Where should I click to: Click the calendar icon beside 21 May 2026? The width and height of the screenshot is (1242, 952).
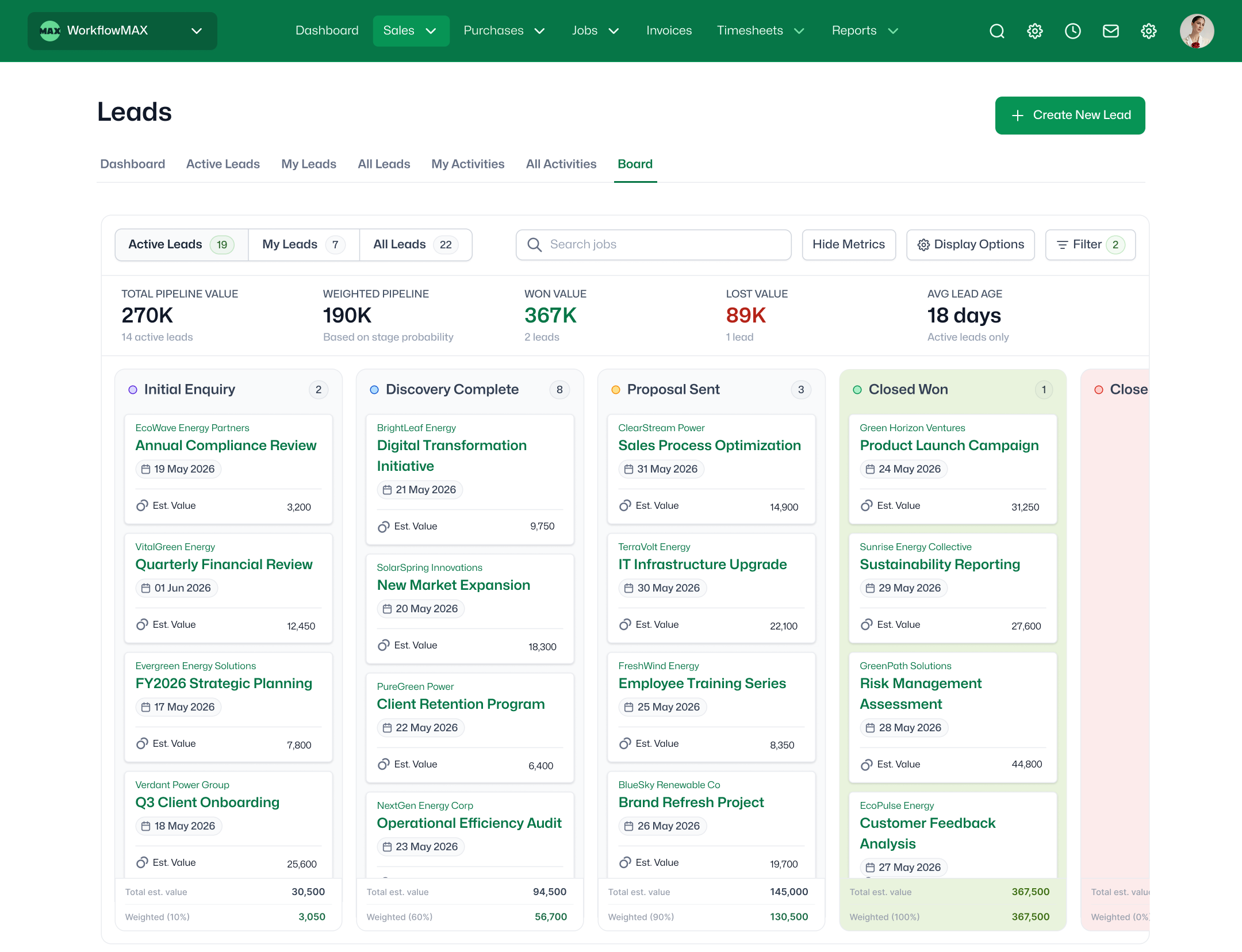[387, 490]
